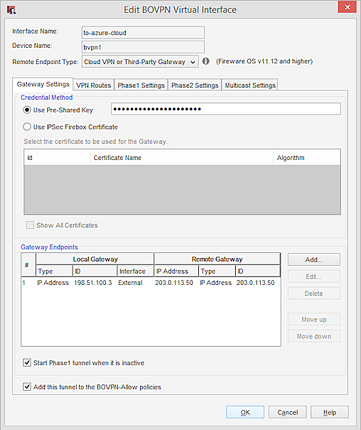This screenshot has height=430, width=361.
Task: Go to the Multicast Settings tab
Action: pyautogui.click(x=250, y=85)
